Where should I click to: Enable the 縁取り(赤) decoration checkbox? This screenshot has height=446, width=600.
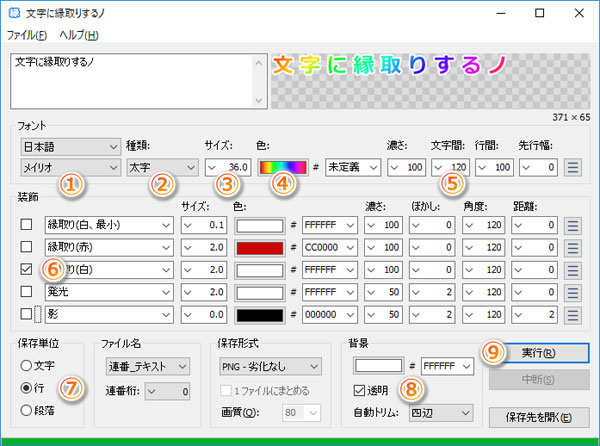tap(26, 247)
